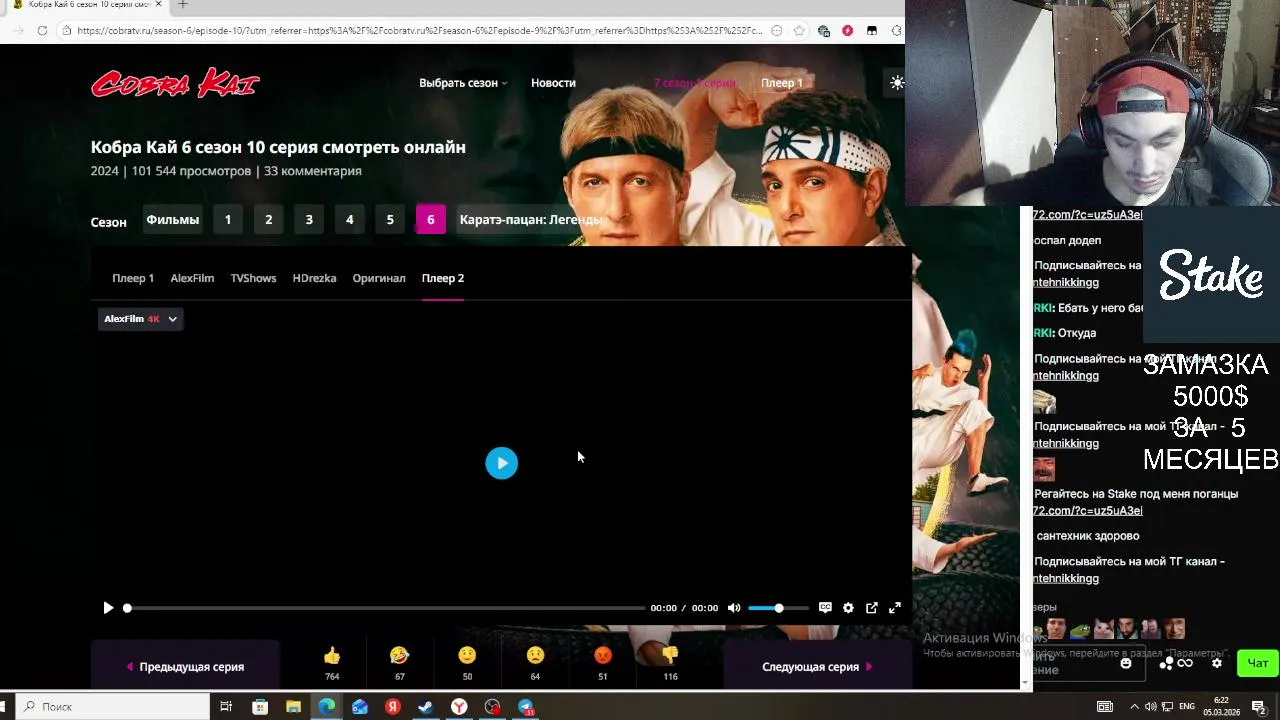
Task: Click the browser address bar
Action: (x=420, y=31)
